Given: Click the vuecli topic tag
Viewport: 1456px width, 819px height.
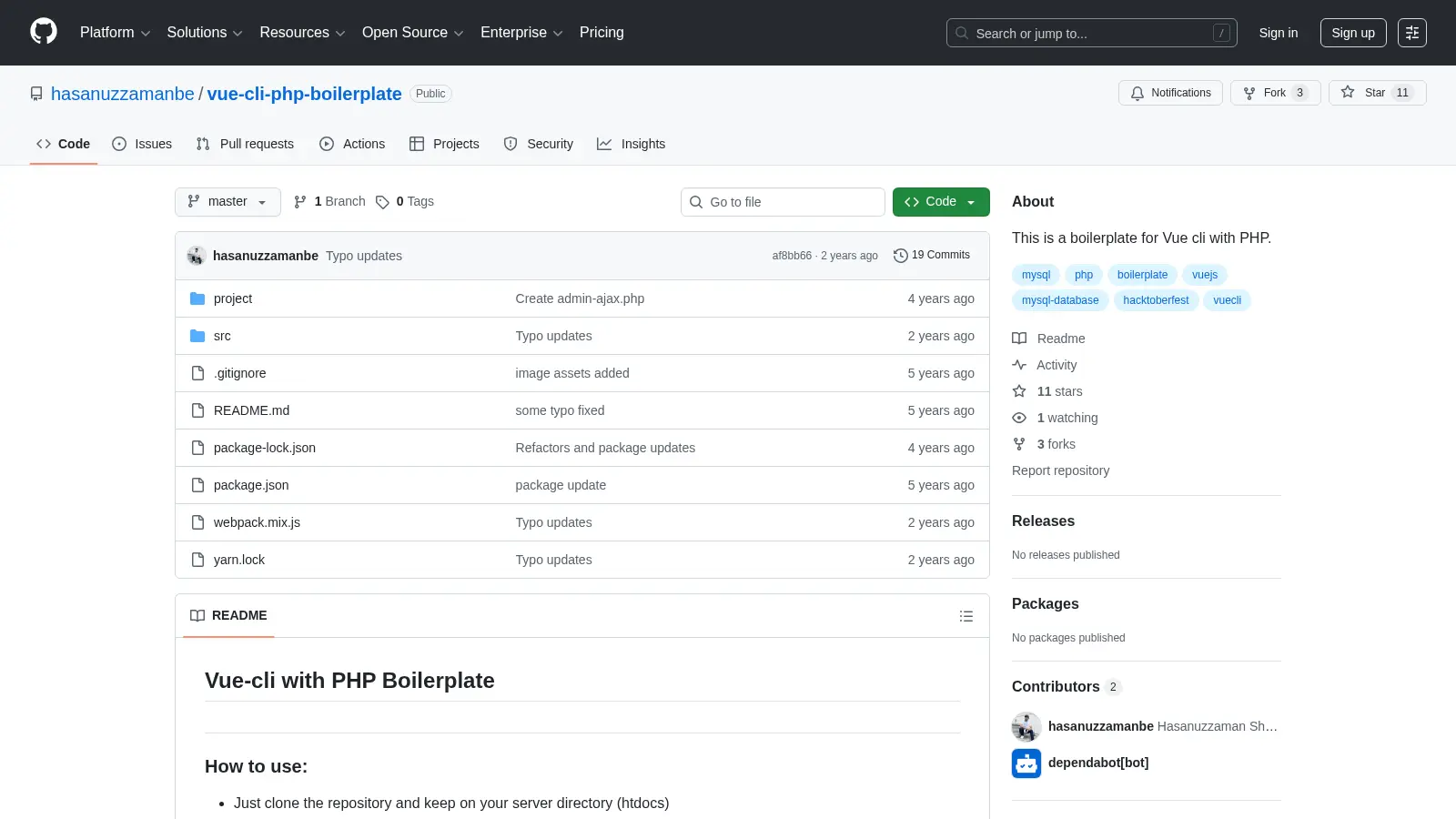Looking at the screenshot, I should pyautogui.click(x=1227, y=300).
